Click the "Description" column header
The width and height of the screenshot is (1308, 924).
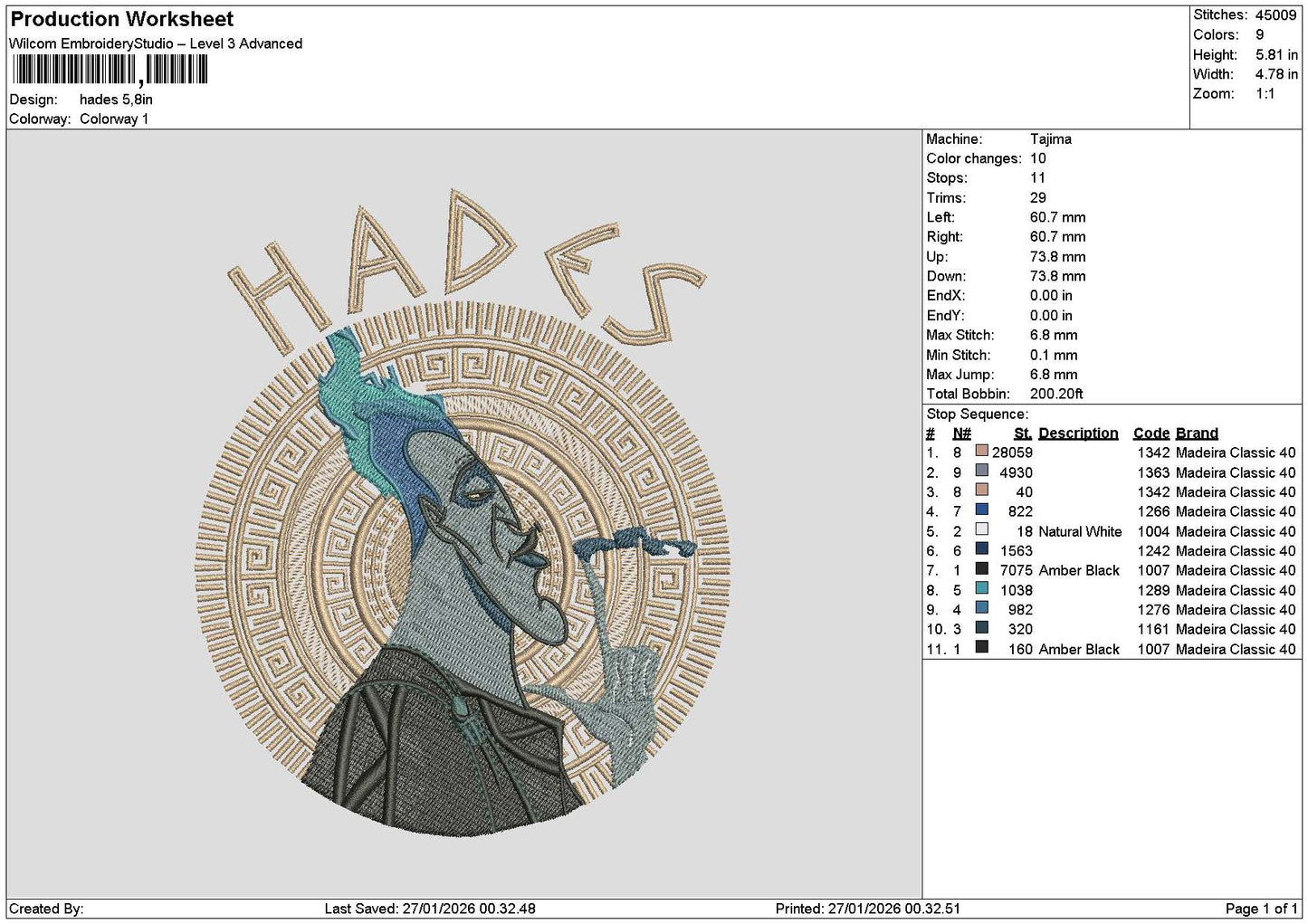coord(1078,433)
